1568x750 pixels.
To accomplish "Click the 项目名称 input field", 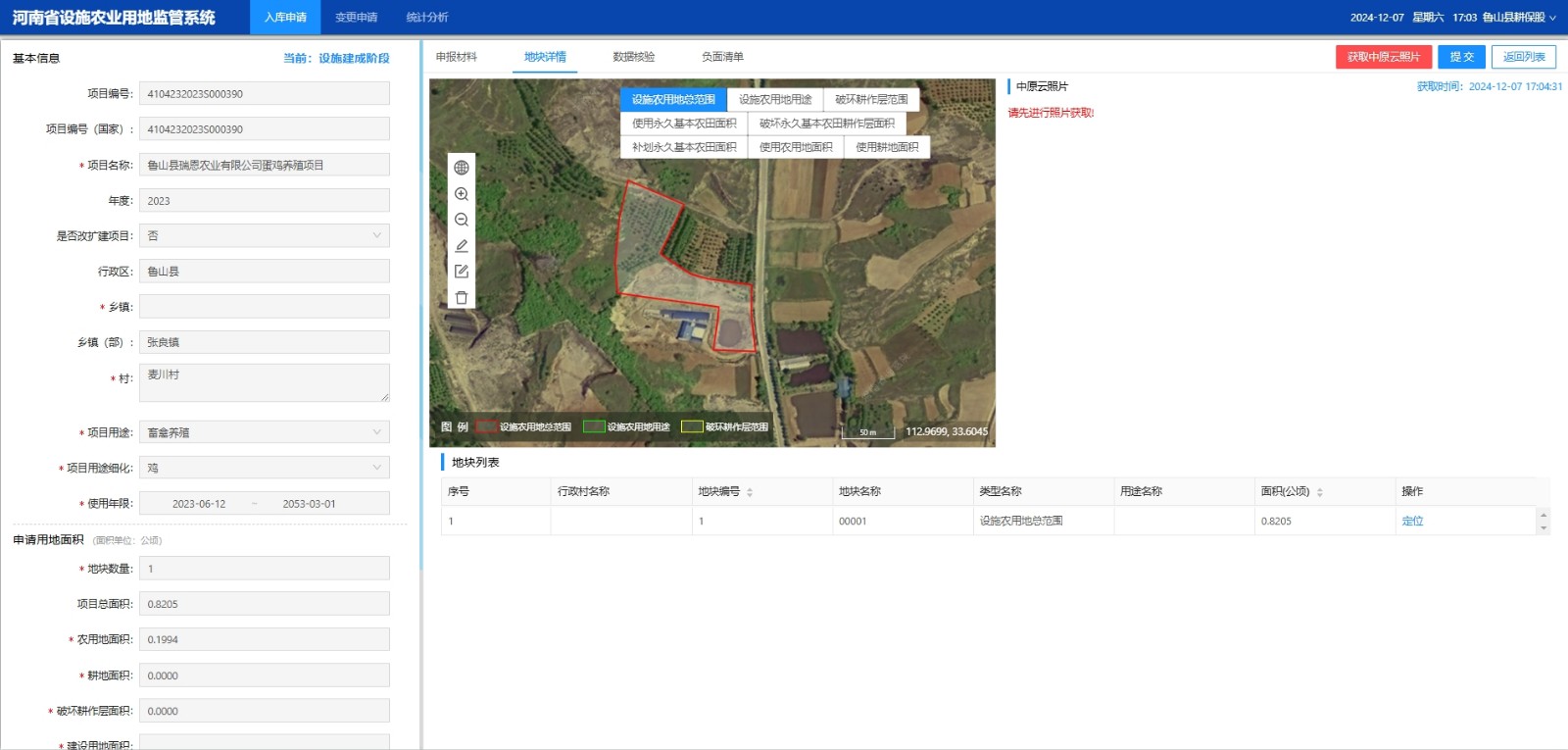I will pyautogui.click(x=265, y=165).
